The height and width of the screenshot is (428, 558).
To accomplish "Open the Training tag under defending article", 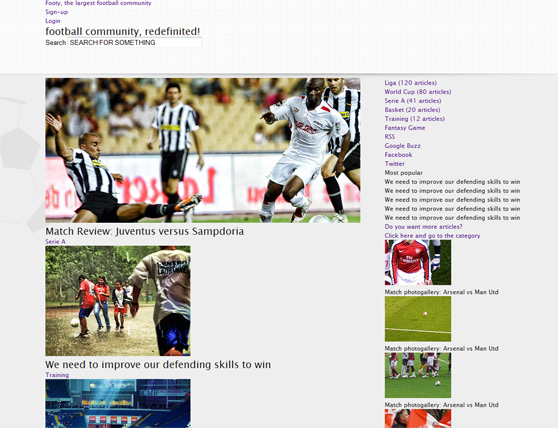I will point(57,375).
